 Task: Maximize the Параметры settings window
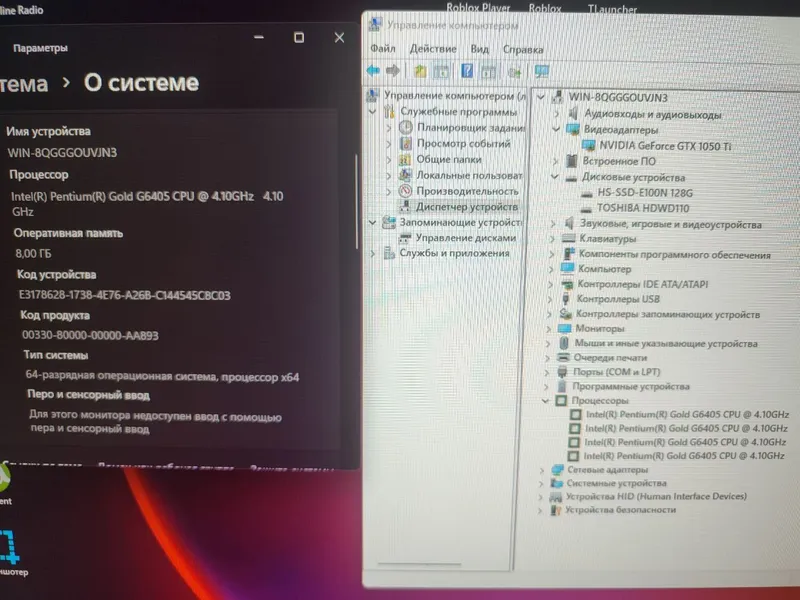coord(299,37)
